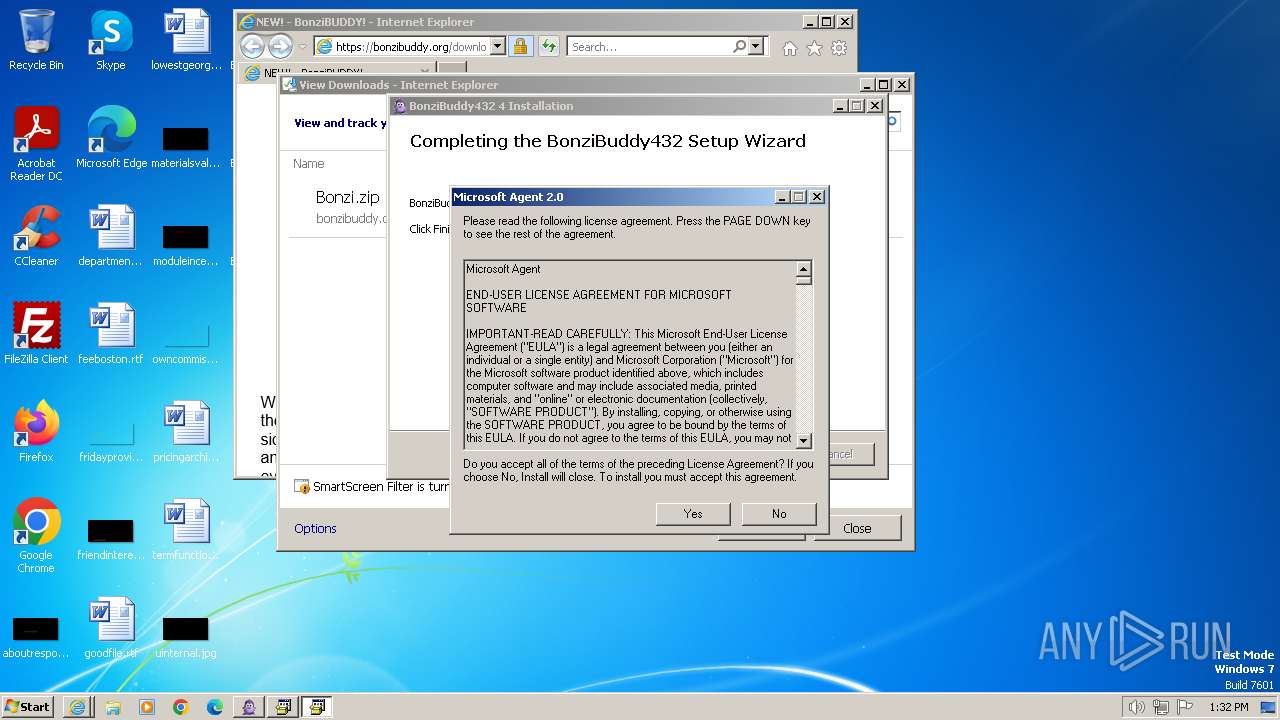Viewport: 1280px width, 720px height.
Task: Expand the address bar autocomplete dropdown
Action: [x=498, y=47]
